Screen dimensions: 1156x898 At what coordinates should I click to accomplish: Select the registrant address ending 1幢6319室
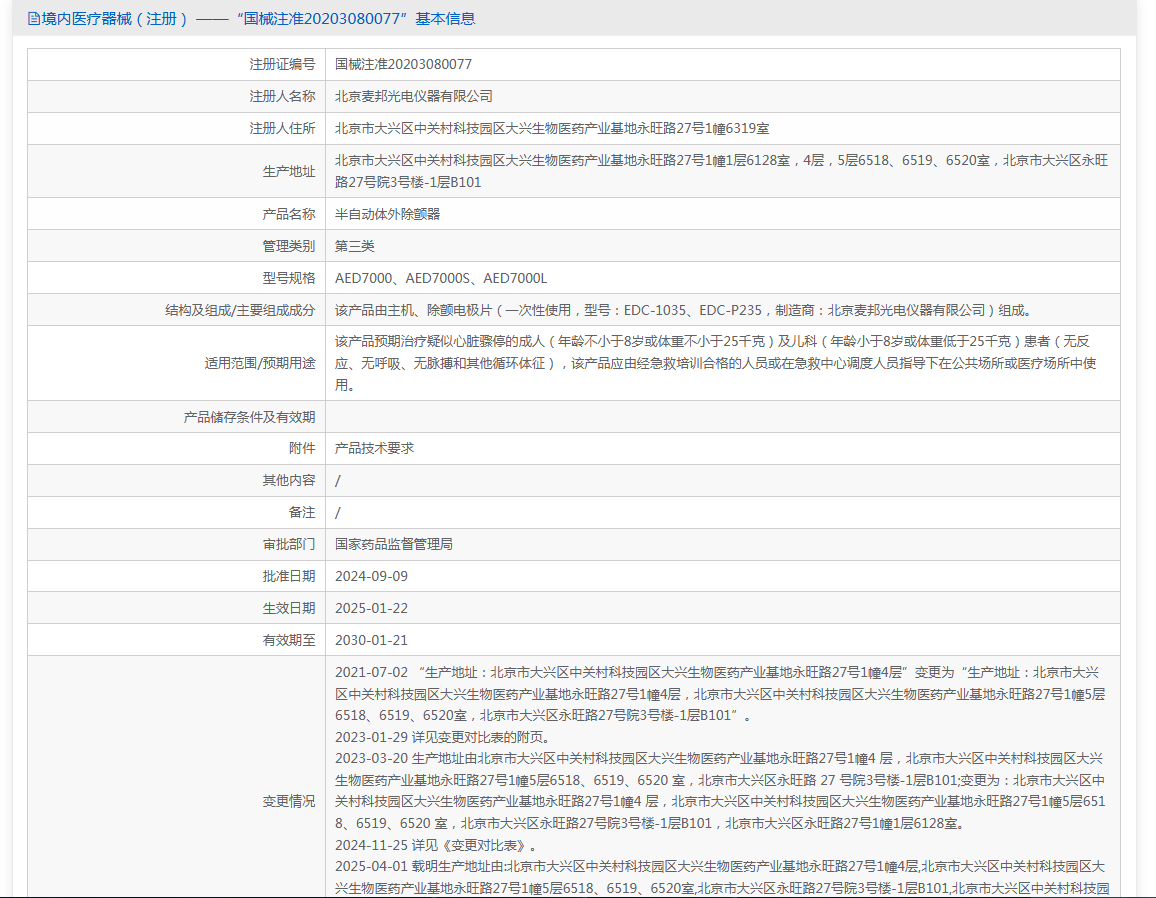point(552,128)
